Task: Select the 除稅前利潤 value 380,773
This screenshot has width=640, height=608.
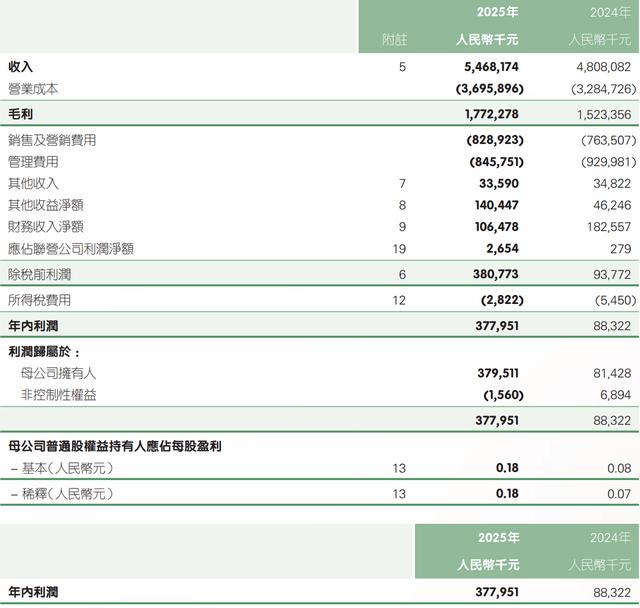Action: 490,274
